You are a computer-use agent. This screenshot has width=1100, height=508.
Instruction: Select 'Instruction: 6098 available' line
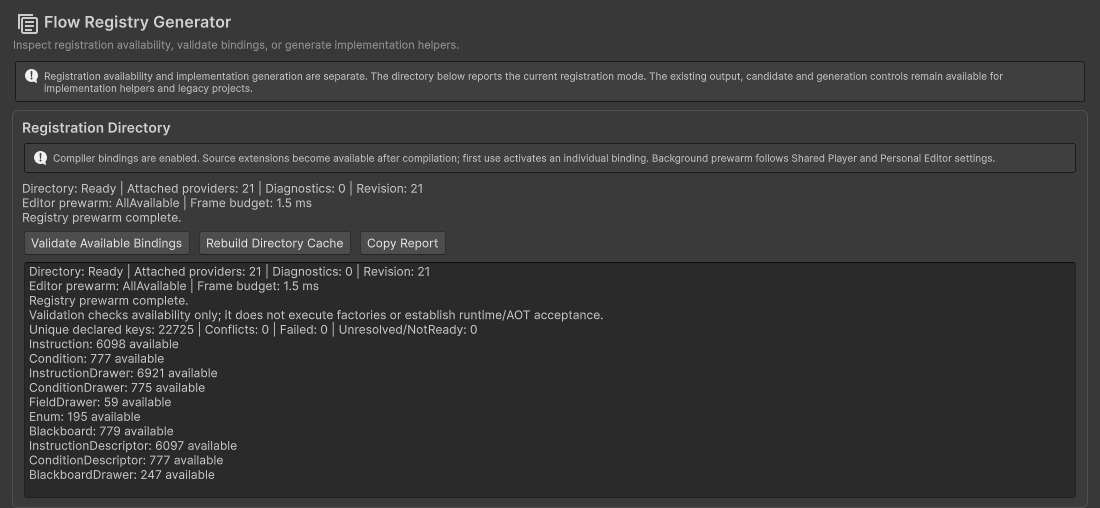pyautogui.click(x=104, y=344)
